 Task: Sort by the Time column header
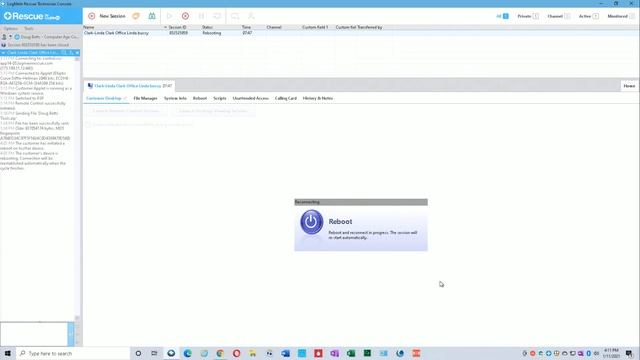(246, 27)
